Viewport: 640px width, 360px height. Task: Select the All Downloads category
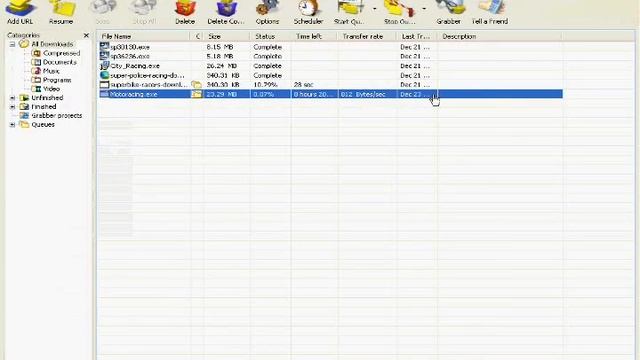pos(52,44)
